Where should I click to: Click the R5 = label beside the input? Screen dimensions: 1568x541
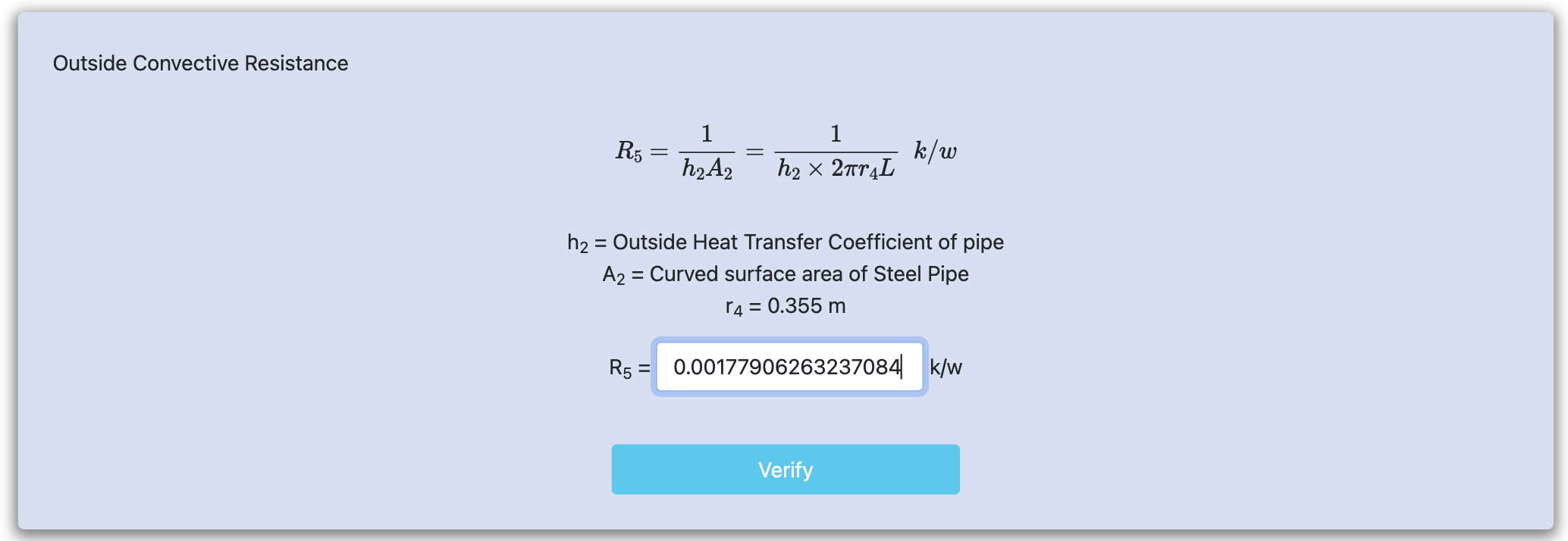point(629,368)
